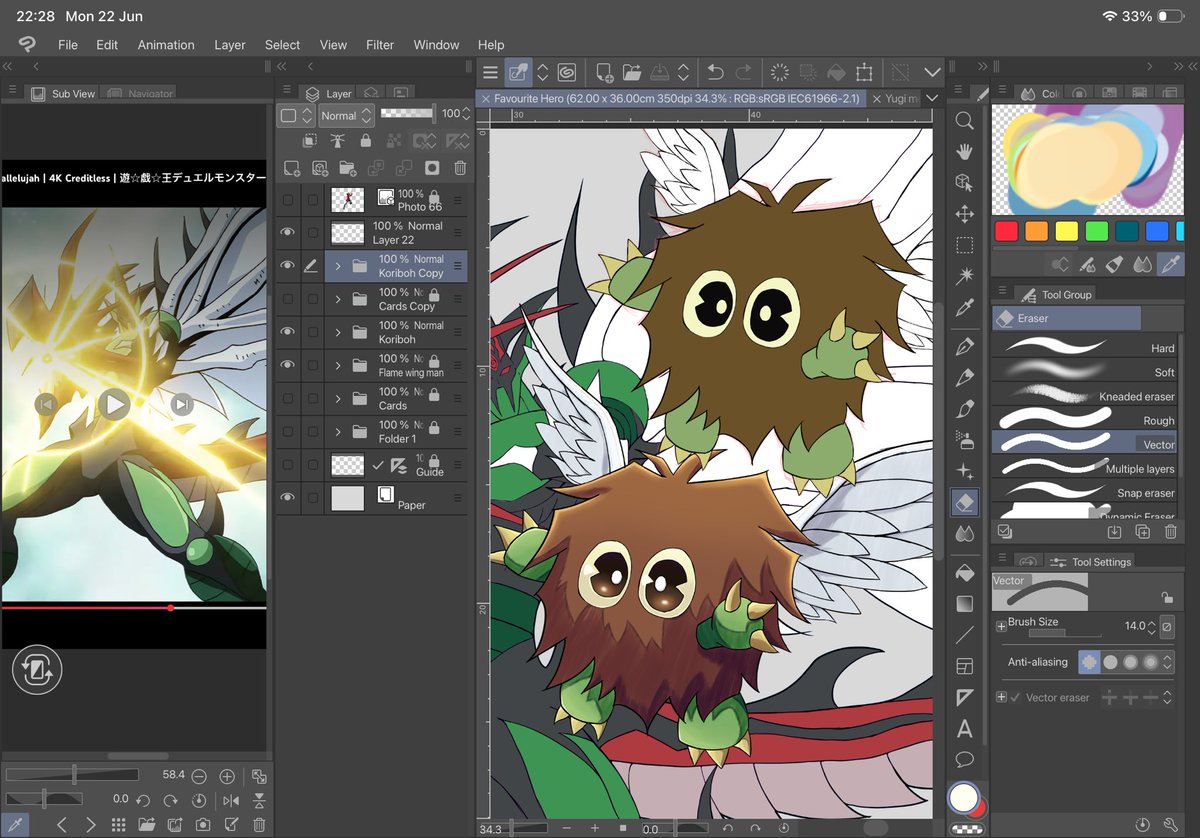
Task: Expand the Vector eraser options plus
Action: [1001, 697]
